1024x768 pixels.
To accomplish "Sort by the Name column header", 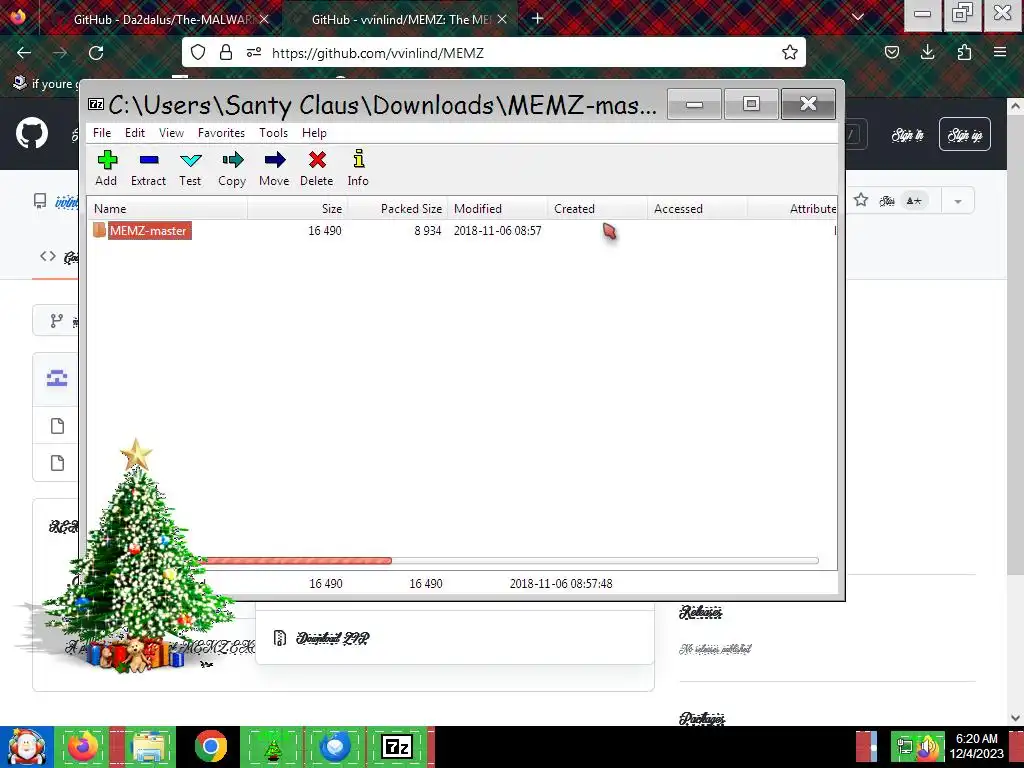I will 168,209.
